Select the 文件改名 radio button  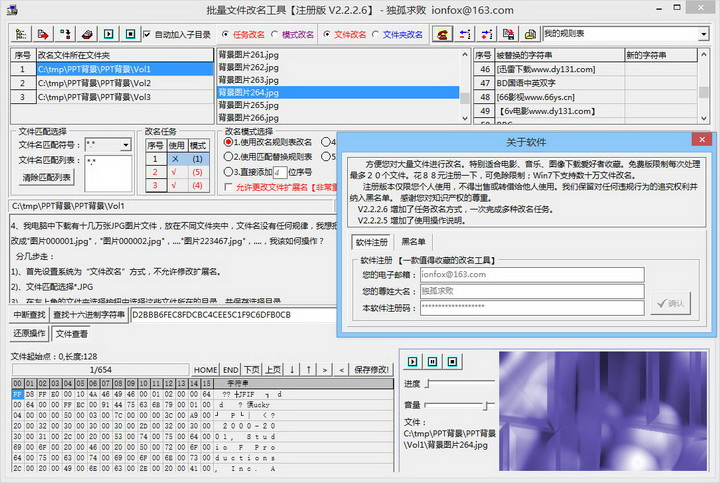click(x=326, y=34)
